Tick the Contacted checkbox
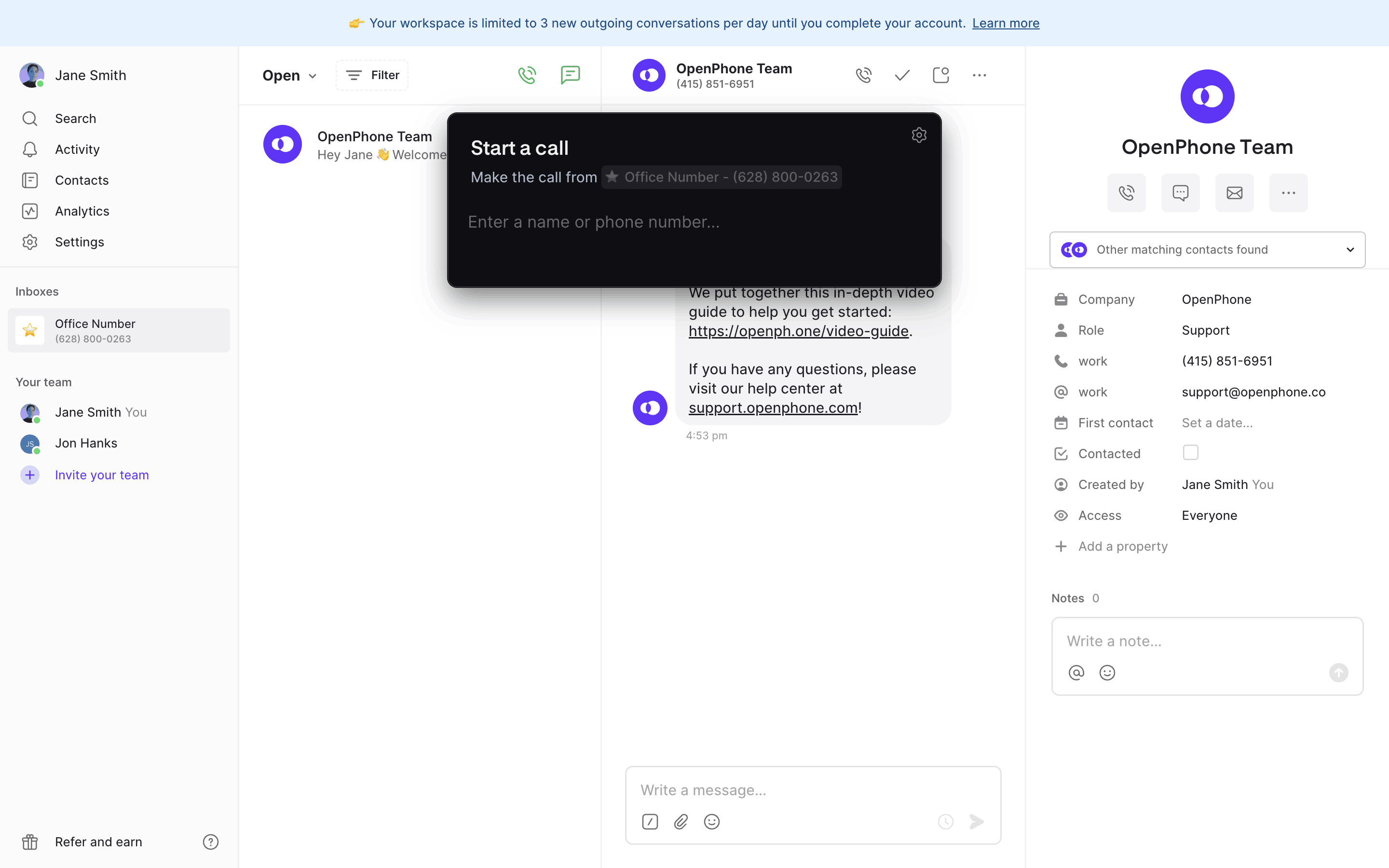 [1190, 453]
